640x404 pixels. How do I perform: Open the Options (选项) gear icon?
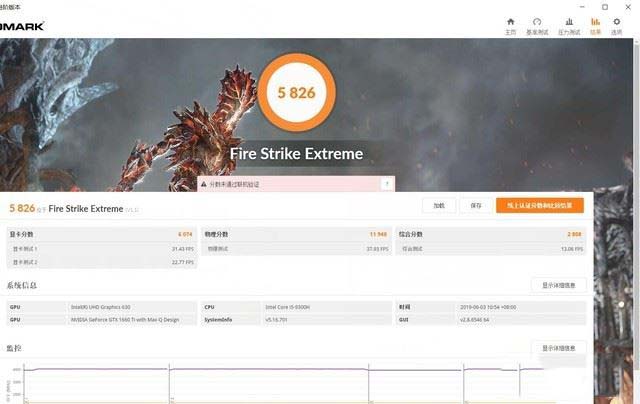point(616,22)
